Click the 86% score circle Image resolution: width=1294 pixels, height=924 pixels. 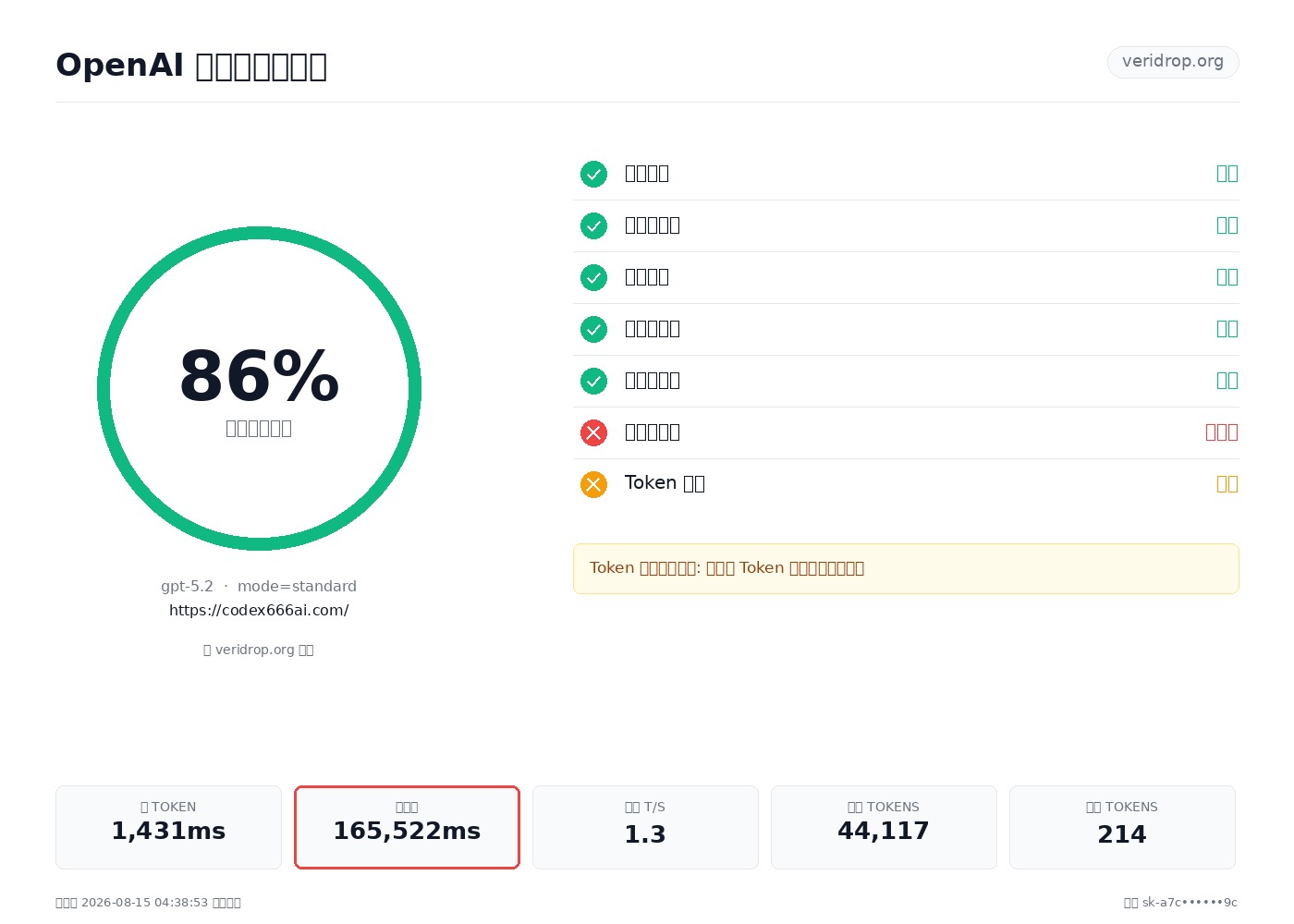coord(259,388)
